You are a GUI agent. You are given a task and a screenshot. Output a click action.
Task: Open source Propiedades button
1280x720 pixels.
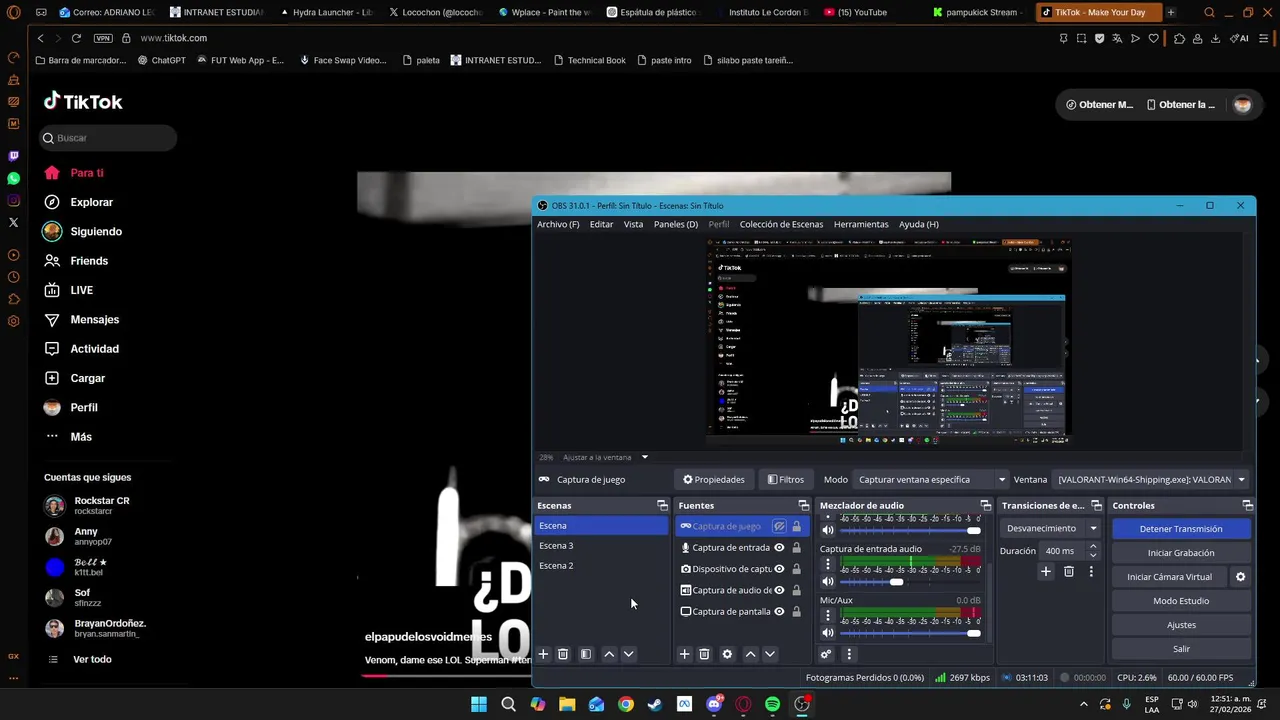[713, 479]
